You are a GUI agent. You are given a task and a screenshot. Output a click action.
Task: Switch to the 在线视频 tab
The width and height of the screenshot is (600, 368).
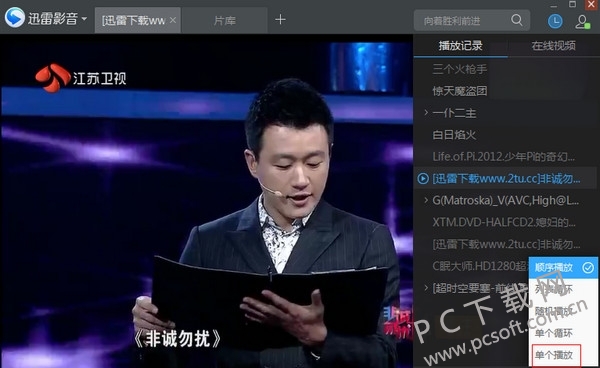553,46
